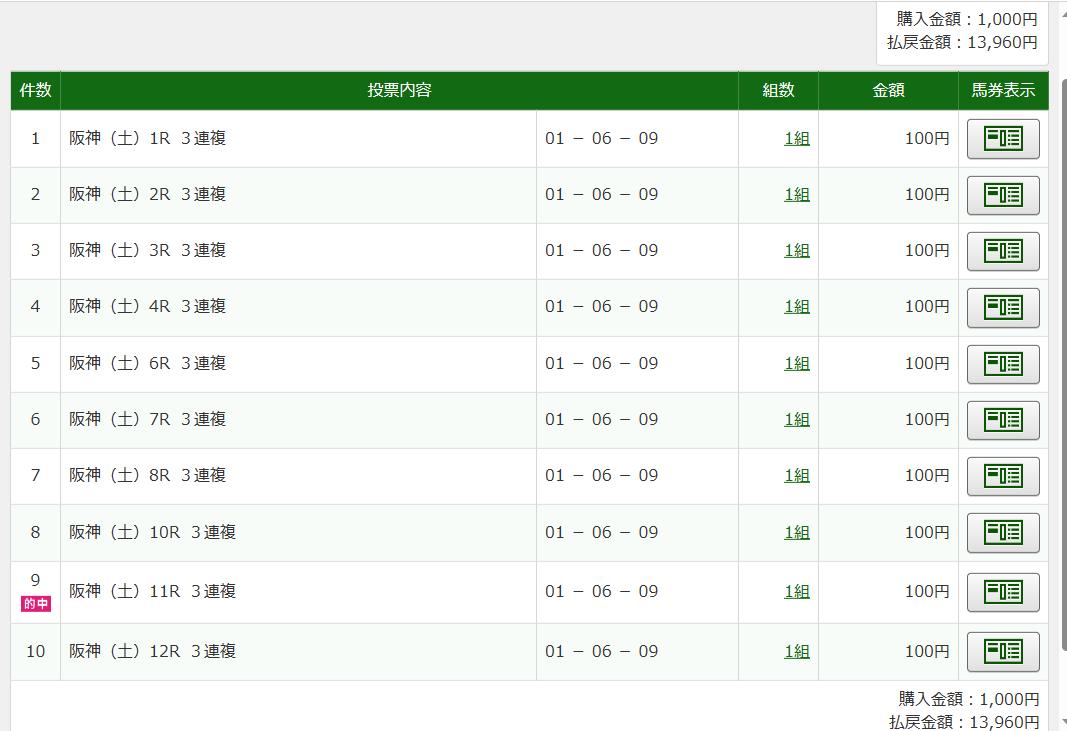Click the 1組 link in row 1
The height and width of the screenshot is (731, 1067).
[x=796, y=139]
